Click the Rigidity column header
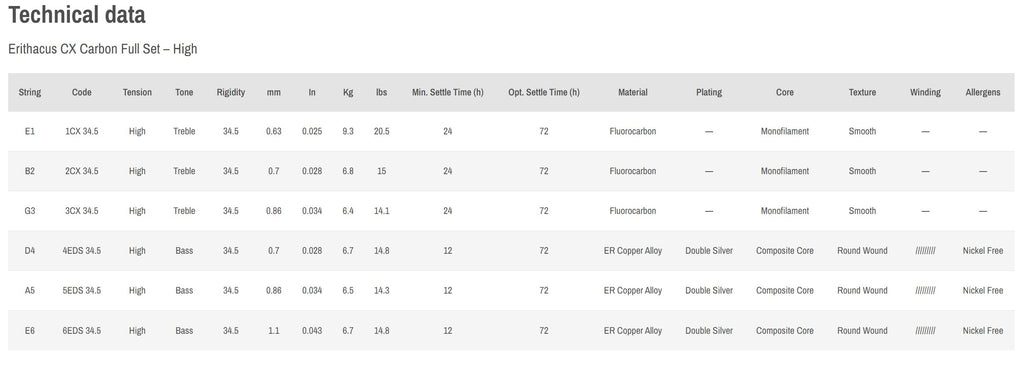This screenshot has width=1024, height=365. point(231,92)
